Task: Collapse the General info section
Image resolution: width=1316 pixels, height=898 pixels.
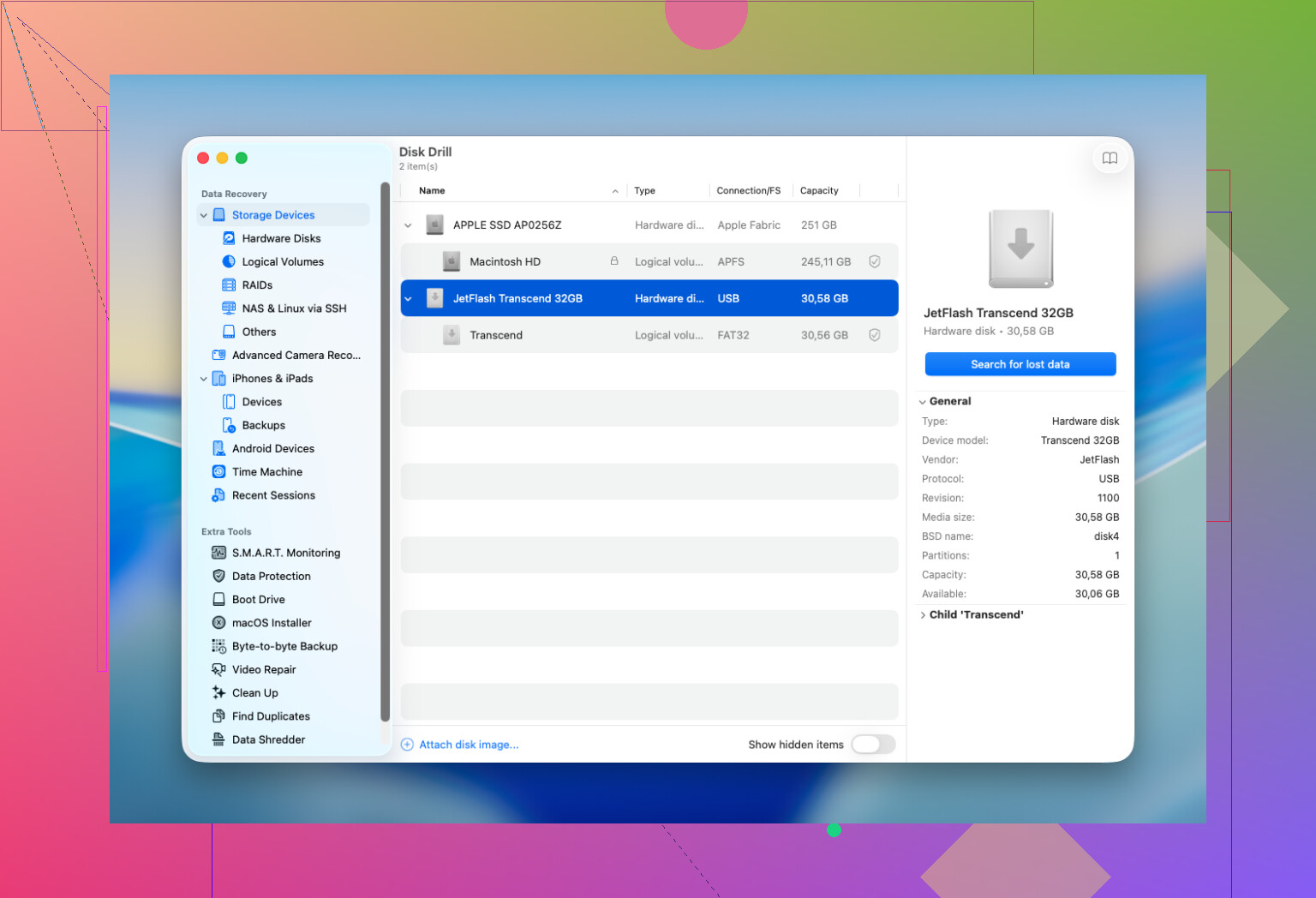Action: click(923, 402)
